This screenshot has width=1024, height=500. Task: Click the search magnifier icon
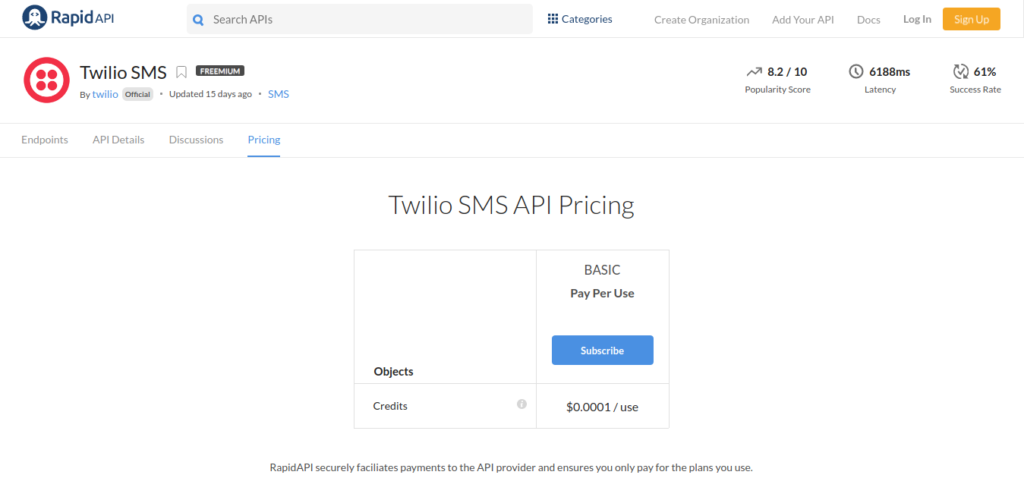[x=199, y=20]
